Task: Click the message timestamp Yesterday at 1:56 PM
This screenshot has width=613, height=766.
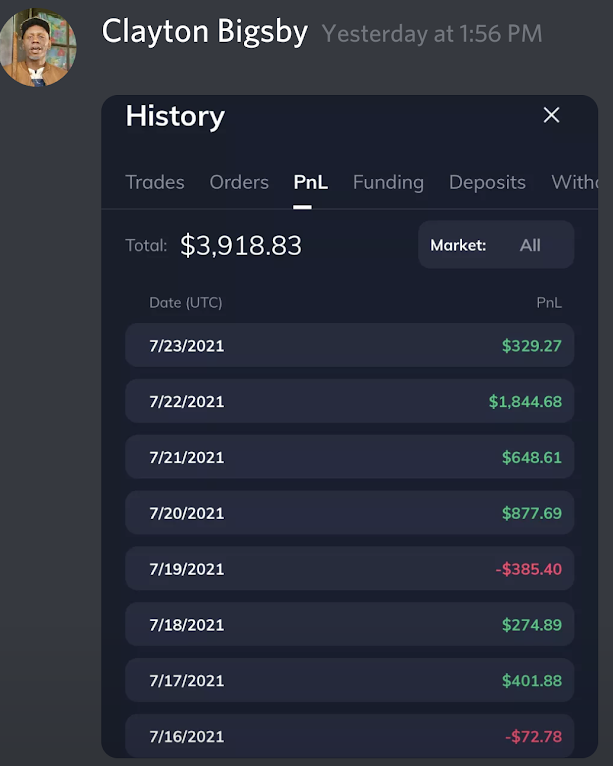Action: tap(432, 34)
